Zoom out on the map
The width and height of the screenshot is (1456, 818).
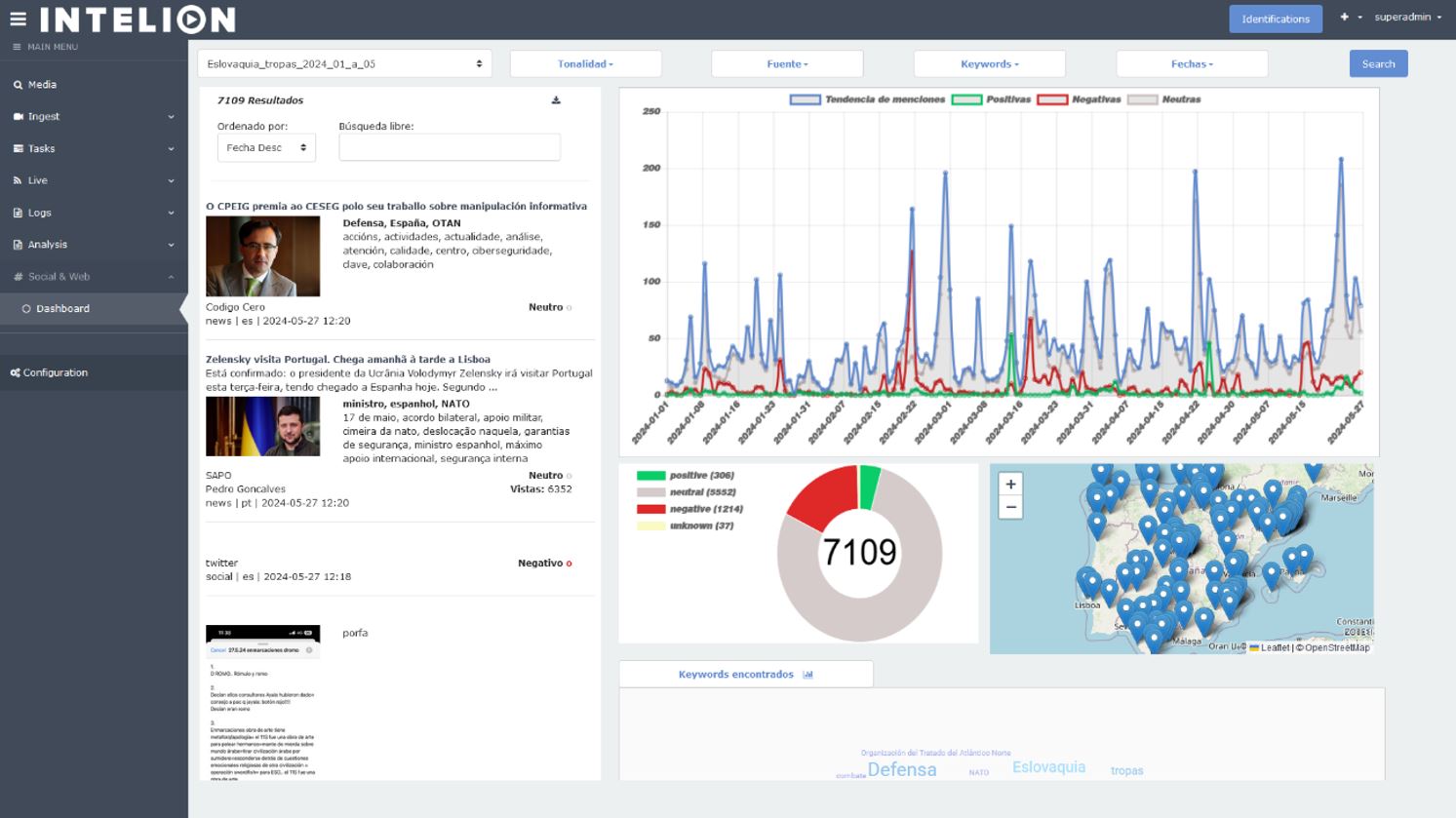(x=1010, y=507)
